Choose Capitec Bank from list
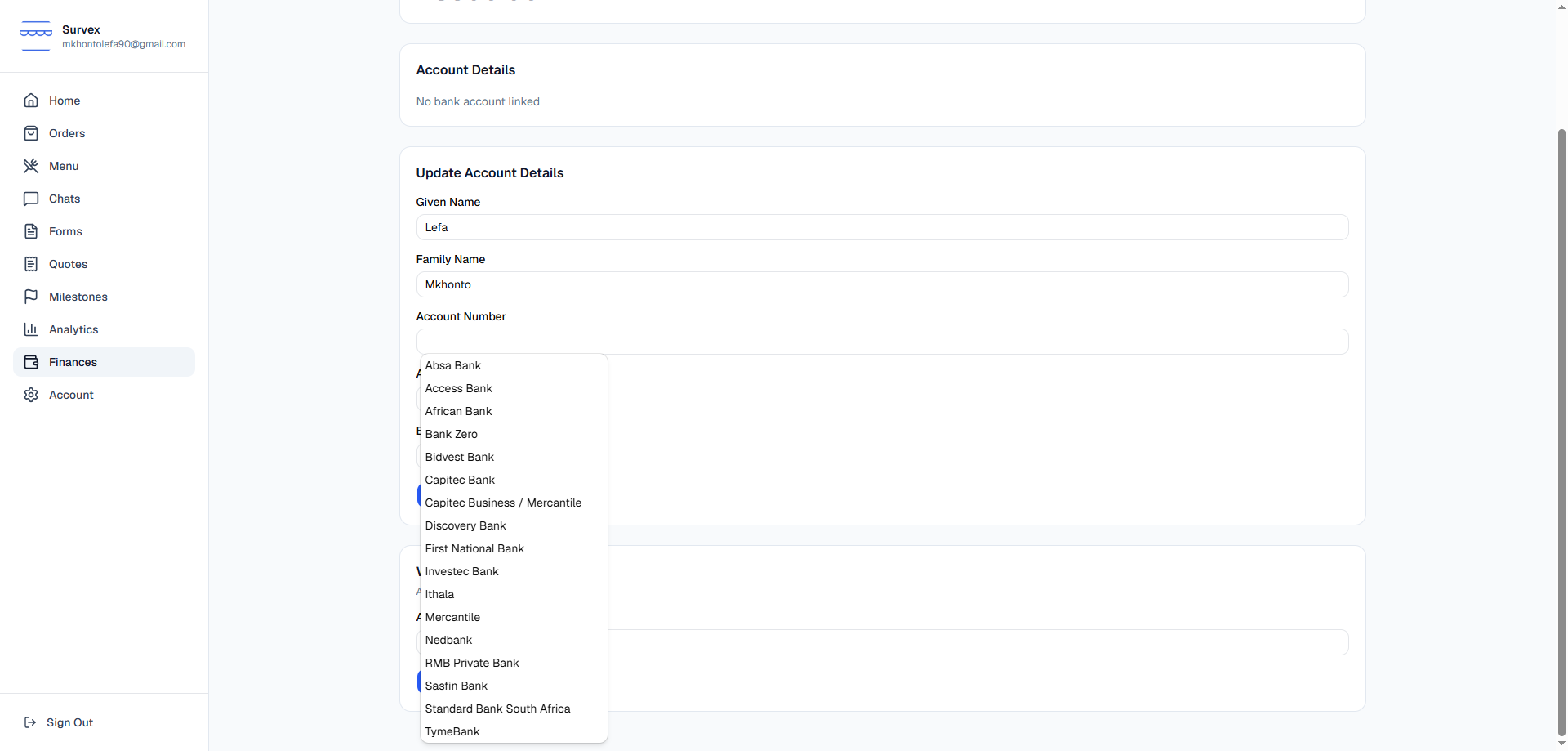This screenshot has height=751, width=1568. coord(514,480)
